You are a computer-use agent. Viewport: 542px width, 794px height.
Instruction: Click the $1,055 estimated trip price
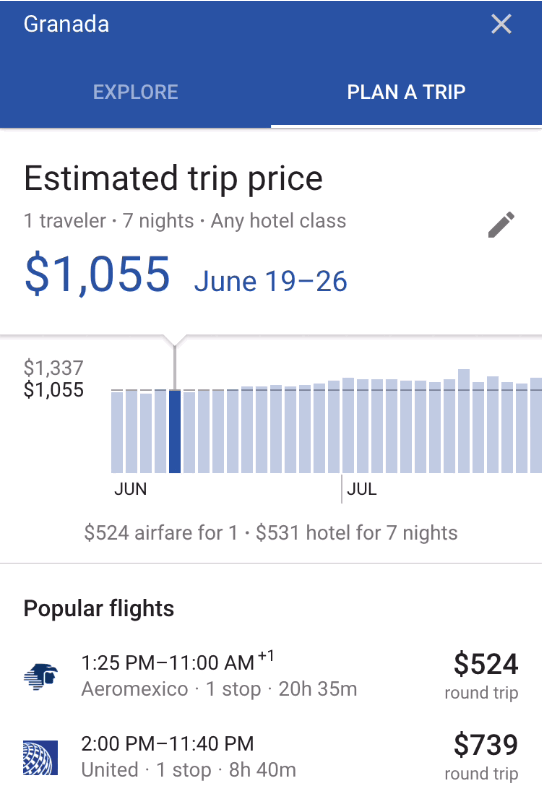97,274
